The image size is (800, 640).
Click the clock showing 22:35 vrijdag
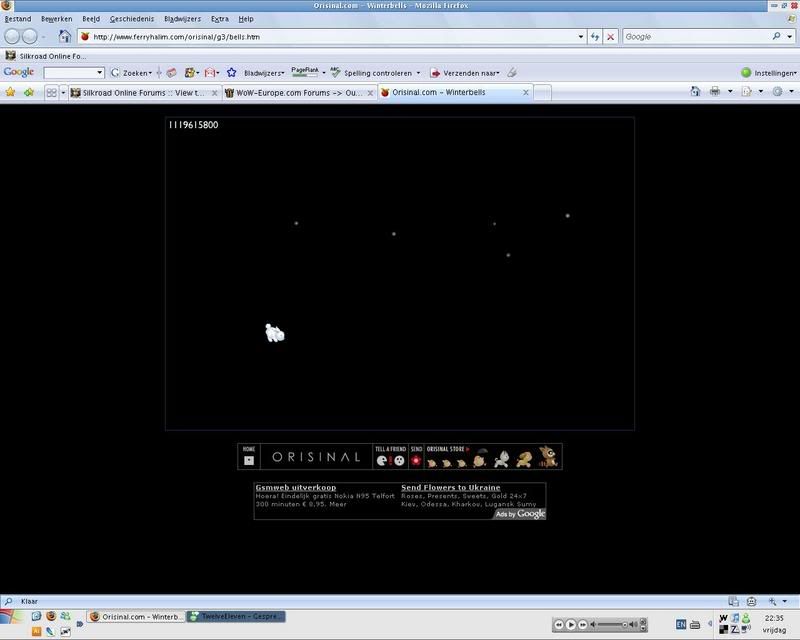point(774,624)
